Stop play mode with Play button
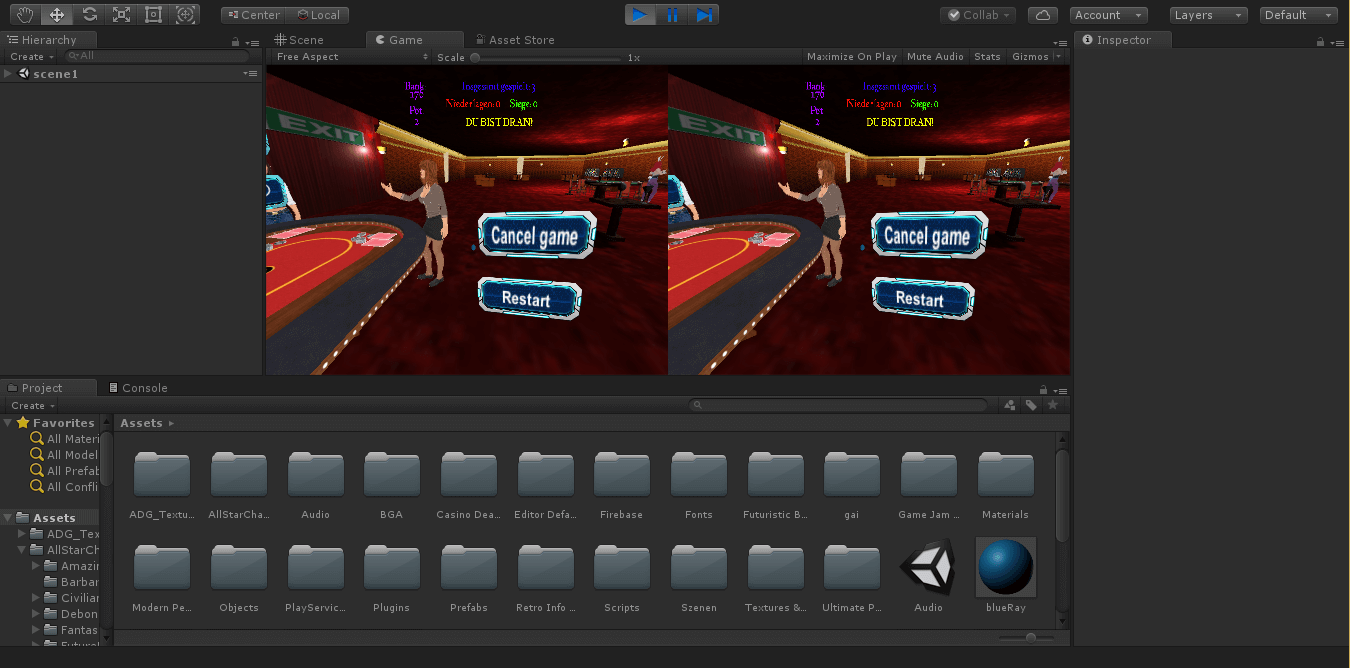 click(640, 15)
